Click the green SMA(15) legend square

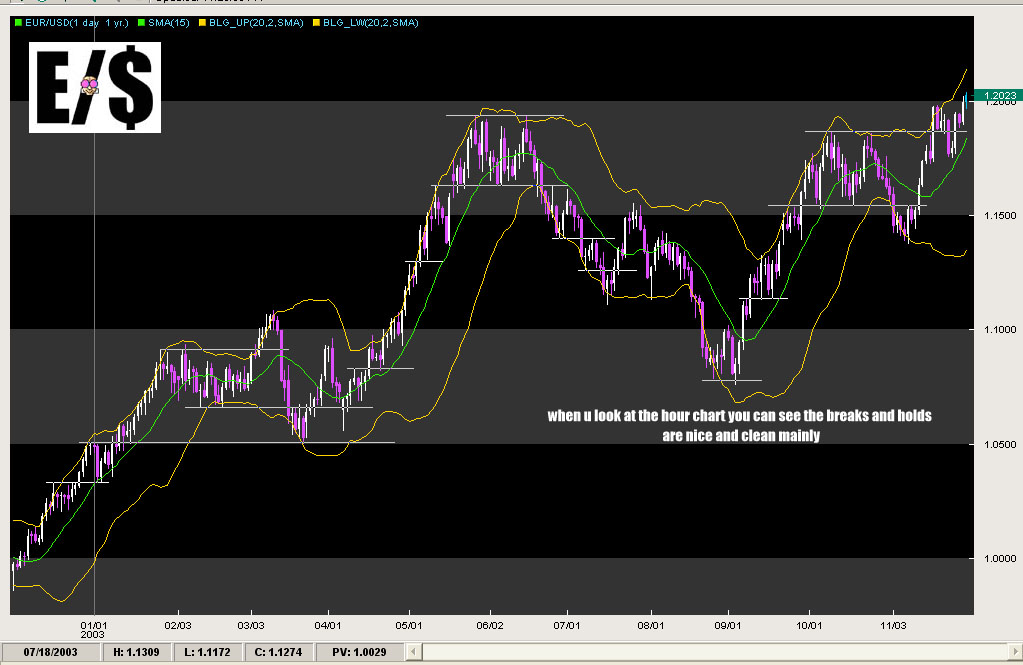click(141, 22)
